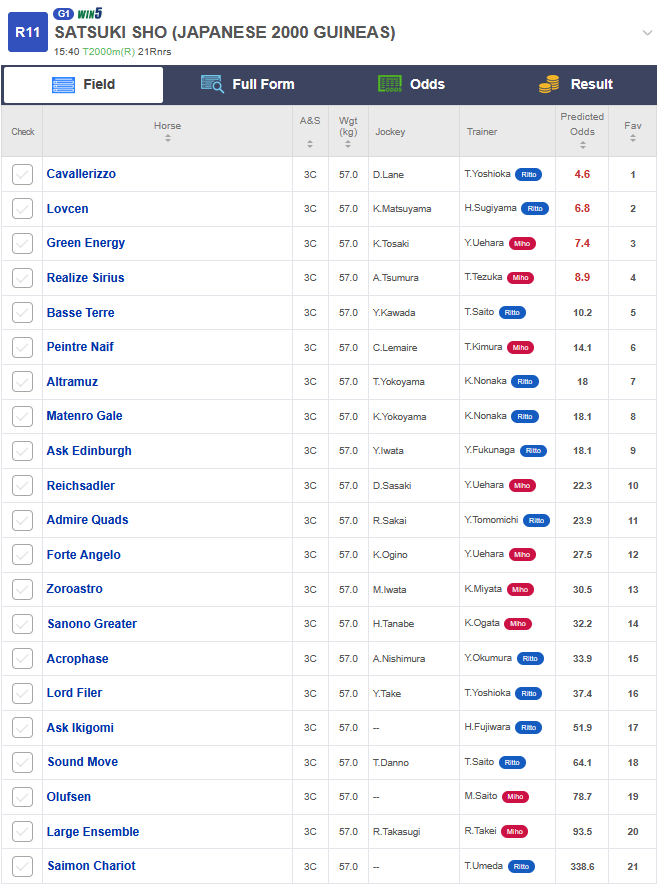The width and height of the screenshot is (664, 891).
Task: Click Ritto badge next to Y.Okumura
Action: (530, 659)
